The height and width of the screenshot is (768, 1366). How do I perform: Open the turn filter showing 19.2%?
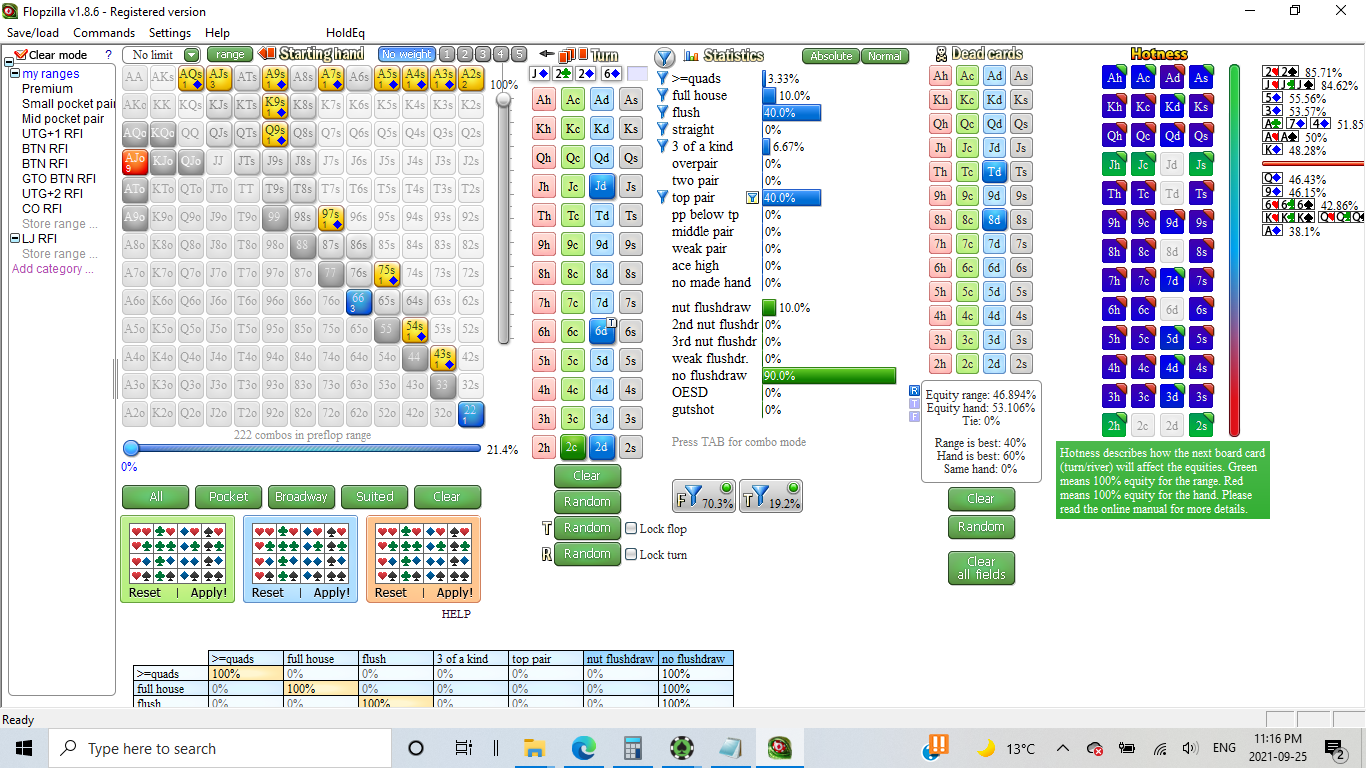(771, 496)
